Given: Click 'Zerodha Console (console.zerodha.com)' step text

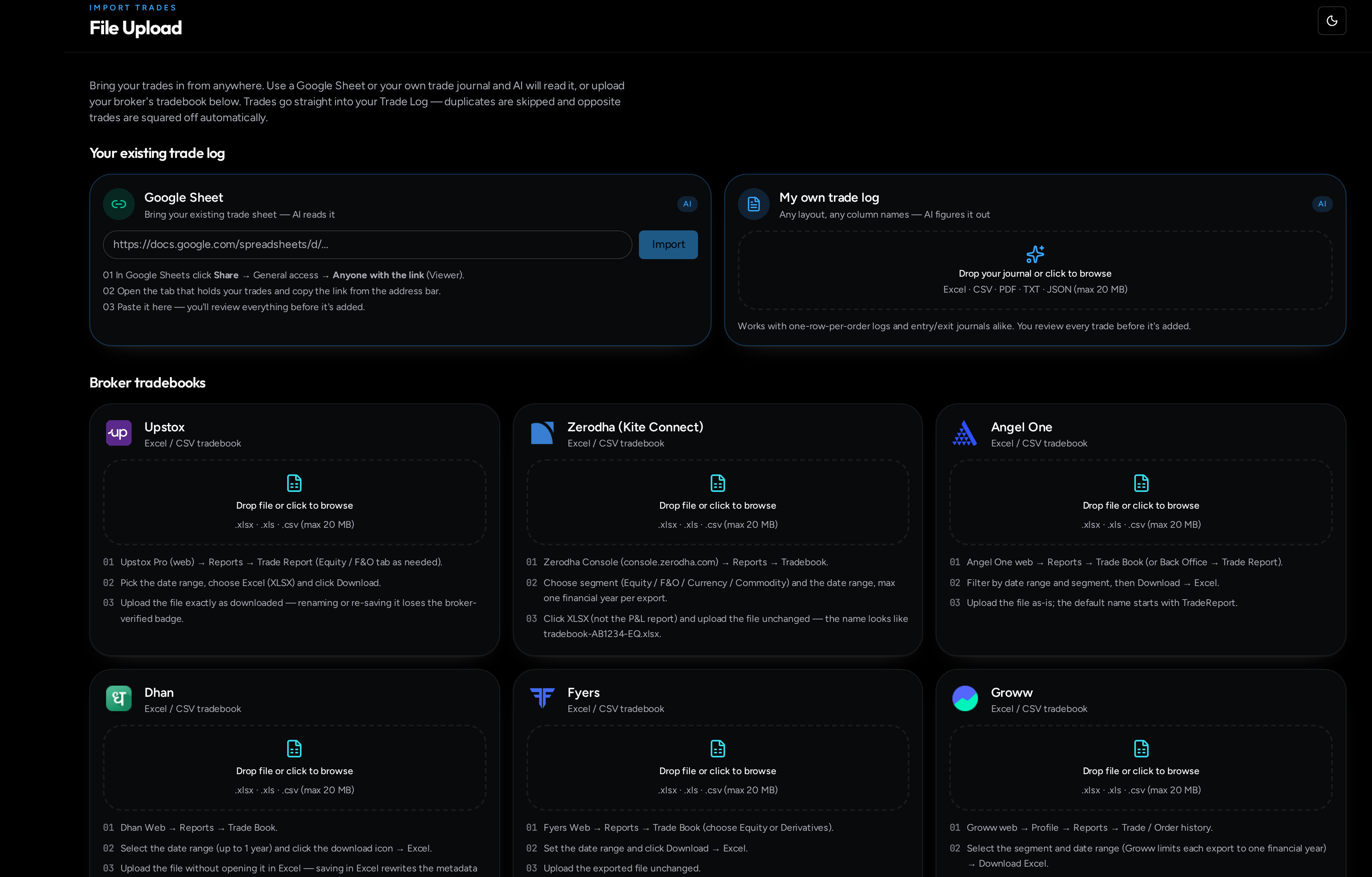Looking at the screenshot, I should point(686,562).
